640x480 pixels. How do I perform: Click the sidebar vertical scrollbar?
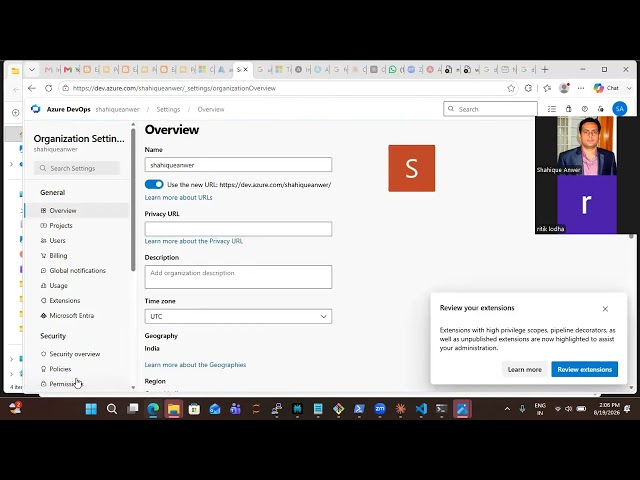click(x=133, y=200)
